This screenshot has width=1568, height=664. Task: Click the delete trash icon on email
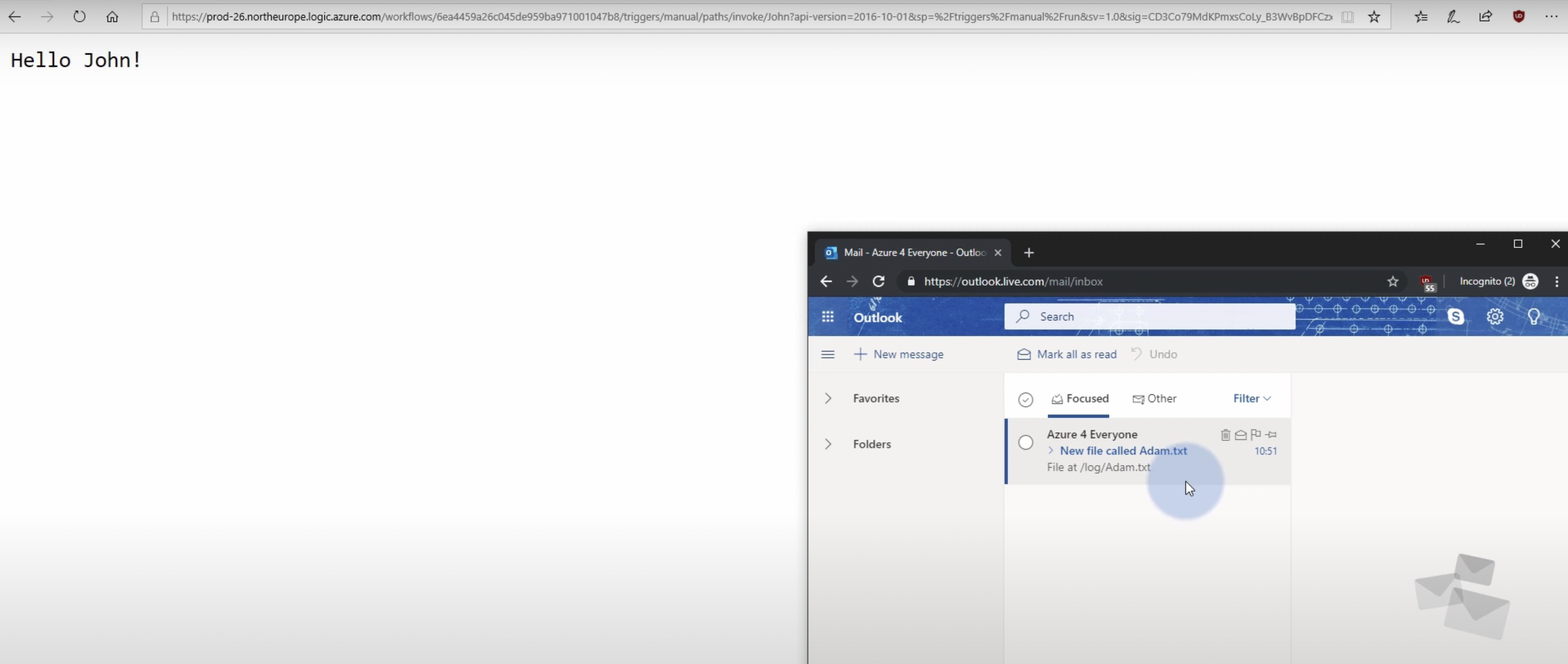1225,434
